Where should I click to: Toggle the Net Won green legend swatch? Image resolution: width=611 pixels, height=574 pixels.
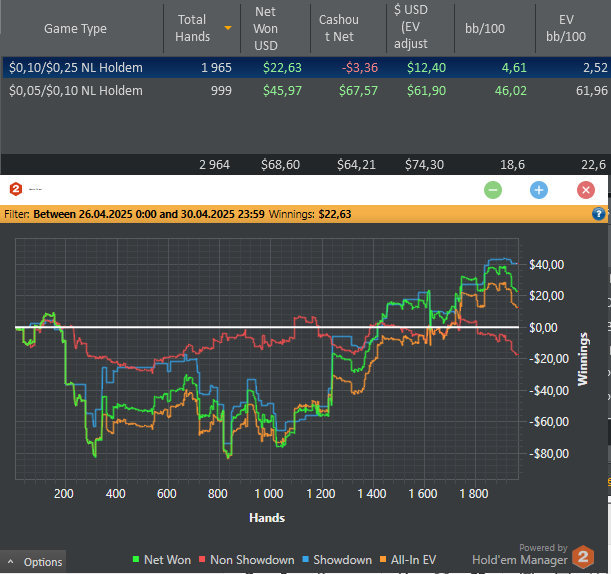coord(136,560)
